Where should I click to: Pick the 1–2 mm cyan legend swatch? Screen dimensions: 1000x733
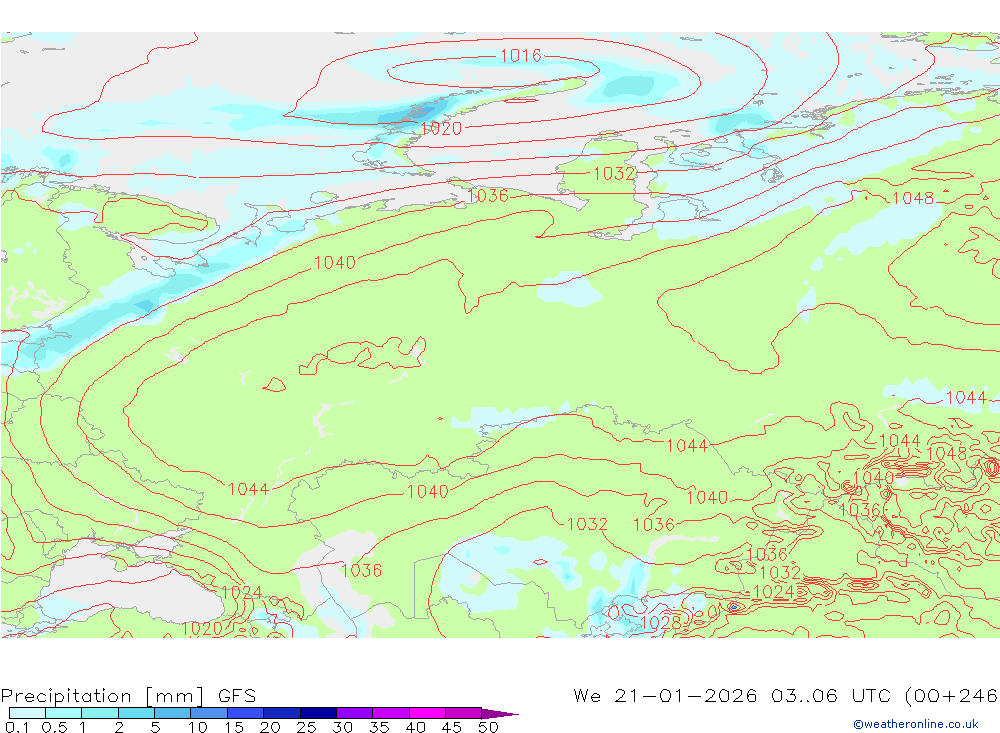[99, 713]
